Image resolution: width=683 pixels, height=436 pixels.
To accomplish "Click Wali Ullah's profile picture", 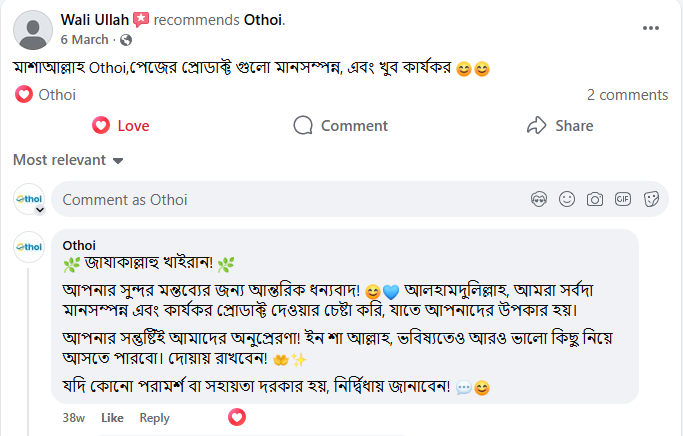I will point(36,30).
